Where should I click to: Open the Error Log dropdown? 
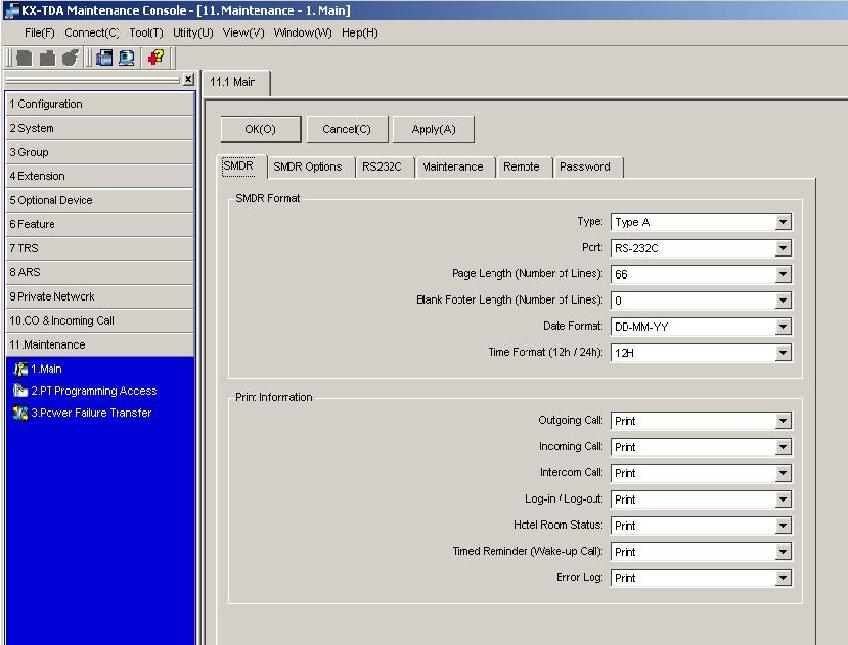782,577
